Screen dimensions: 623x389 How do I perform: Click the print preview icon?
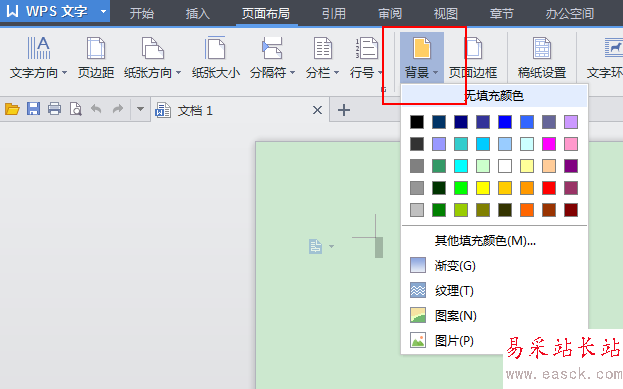point(75,108)
